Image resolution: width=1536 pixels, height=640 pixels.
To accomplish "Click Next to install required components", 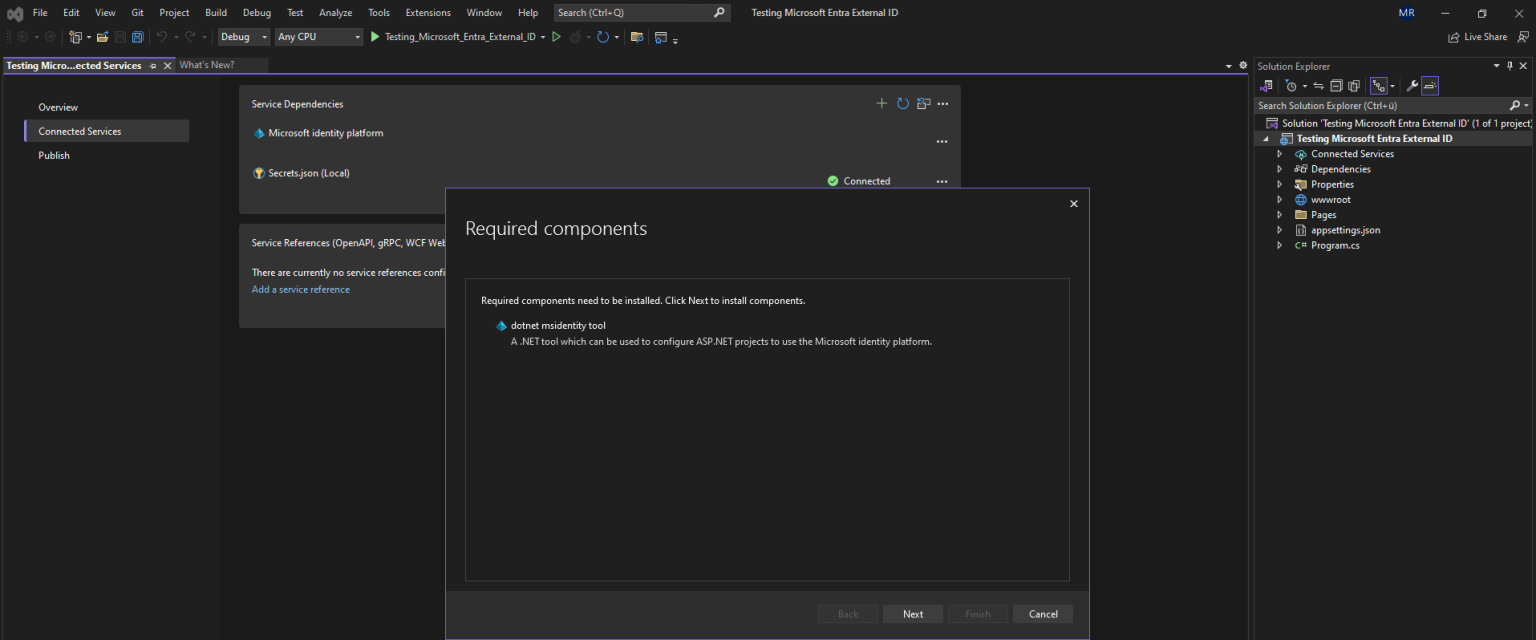I will point(912,613).
